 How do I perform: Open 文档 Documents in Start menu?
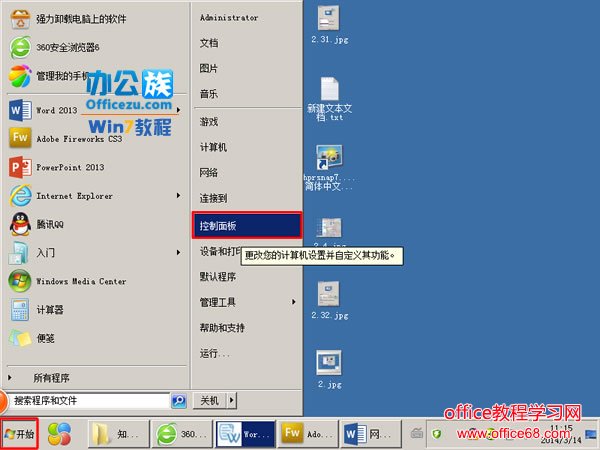tap(209, 43)
